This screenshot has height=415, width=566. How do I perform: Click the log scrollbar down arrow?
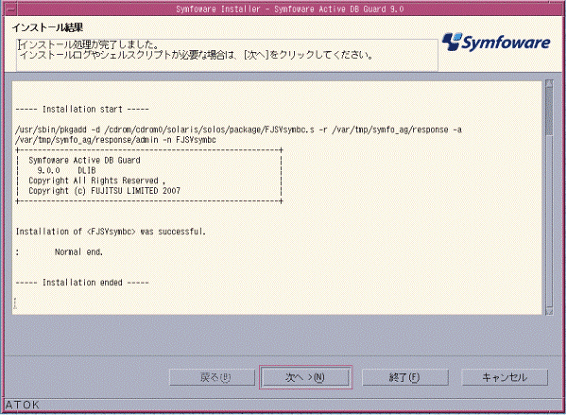pyautogui.click(x=549, y=311)
